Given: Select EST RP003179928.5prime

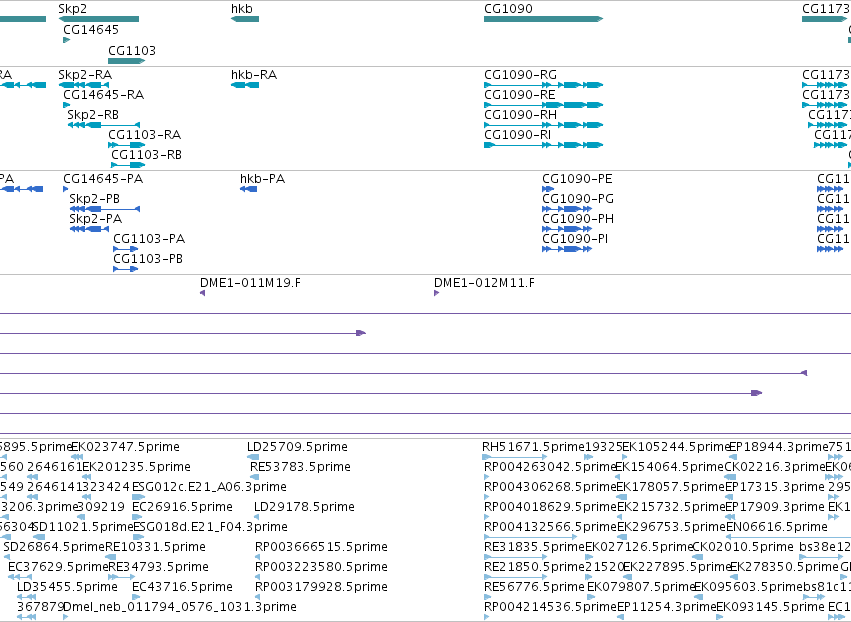Looking at the screenshot, I should pos(321,587).
